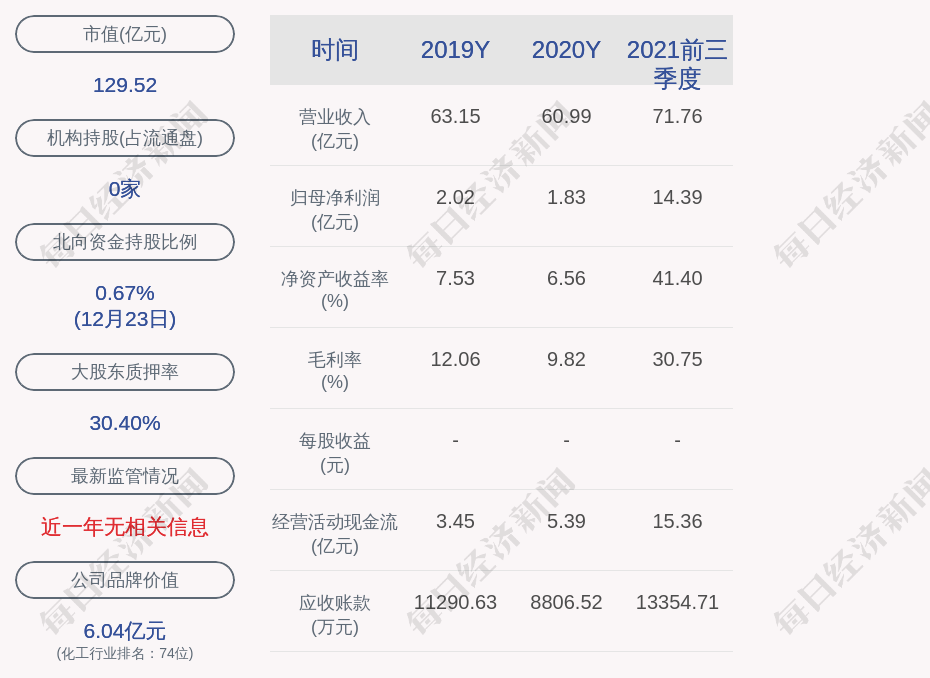Image resolution: width=930 pixels, height=678 pixels.
Task: Select the 每股收益(元) row label
Action: coord(335,453)
